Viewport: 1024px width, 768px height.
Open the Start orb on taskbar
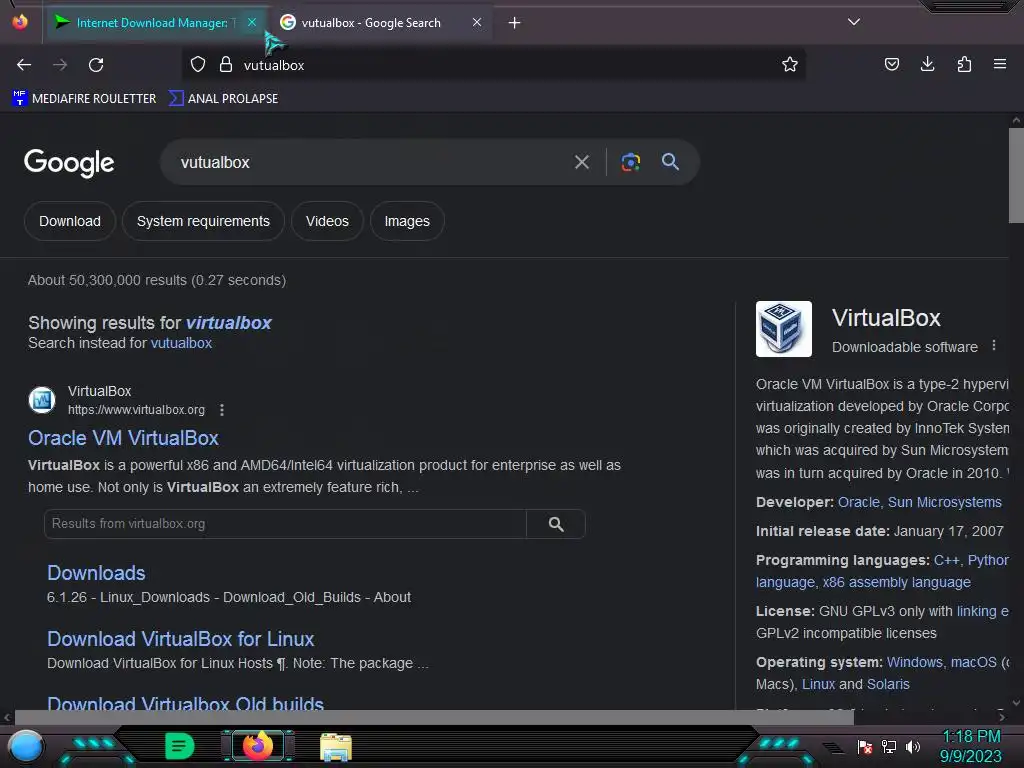[27, 746]
